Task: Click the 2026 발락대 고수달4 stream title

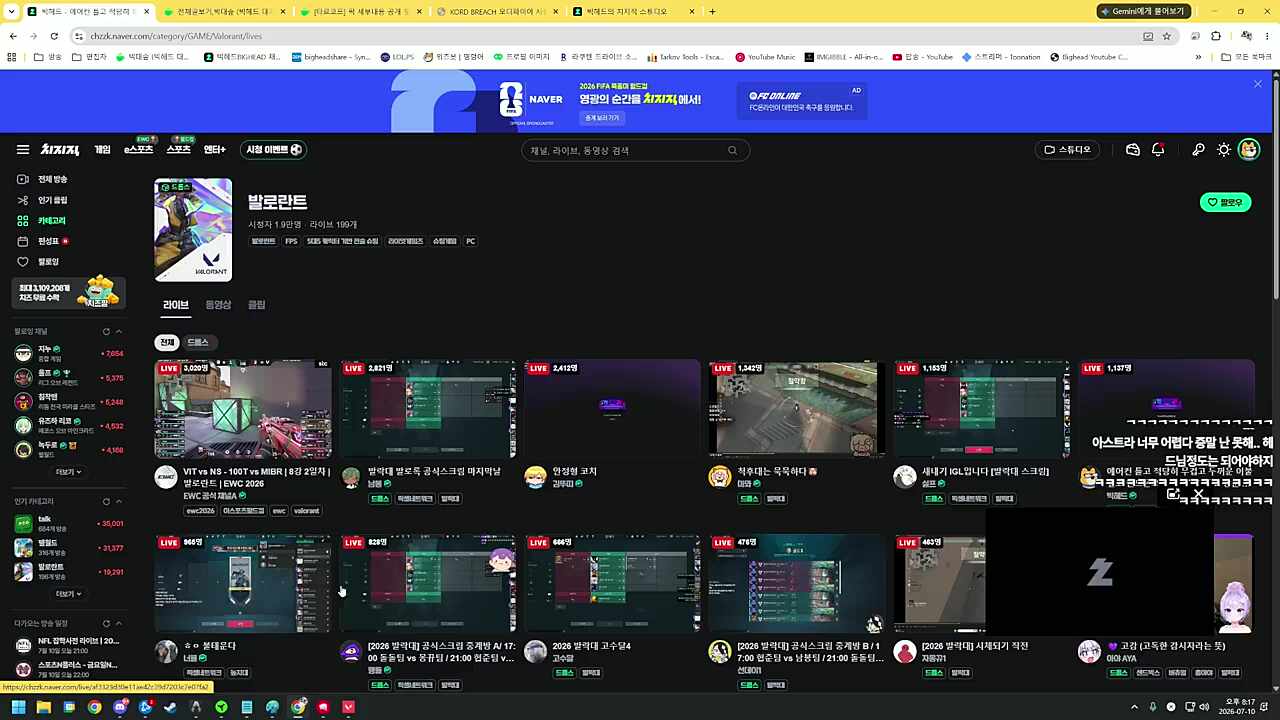Action: click(591, 646)
